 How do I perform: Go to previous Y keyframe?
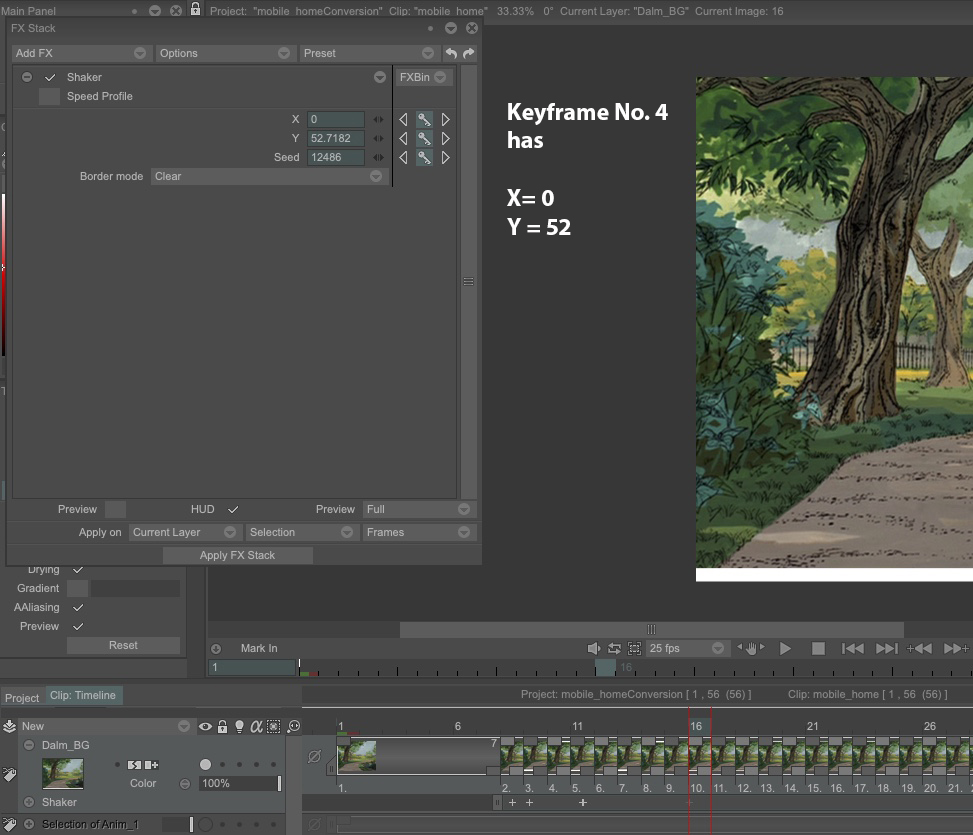click(x=403, y=138)
